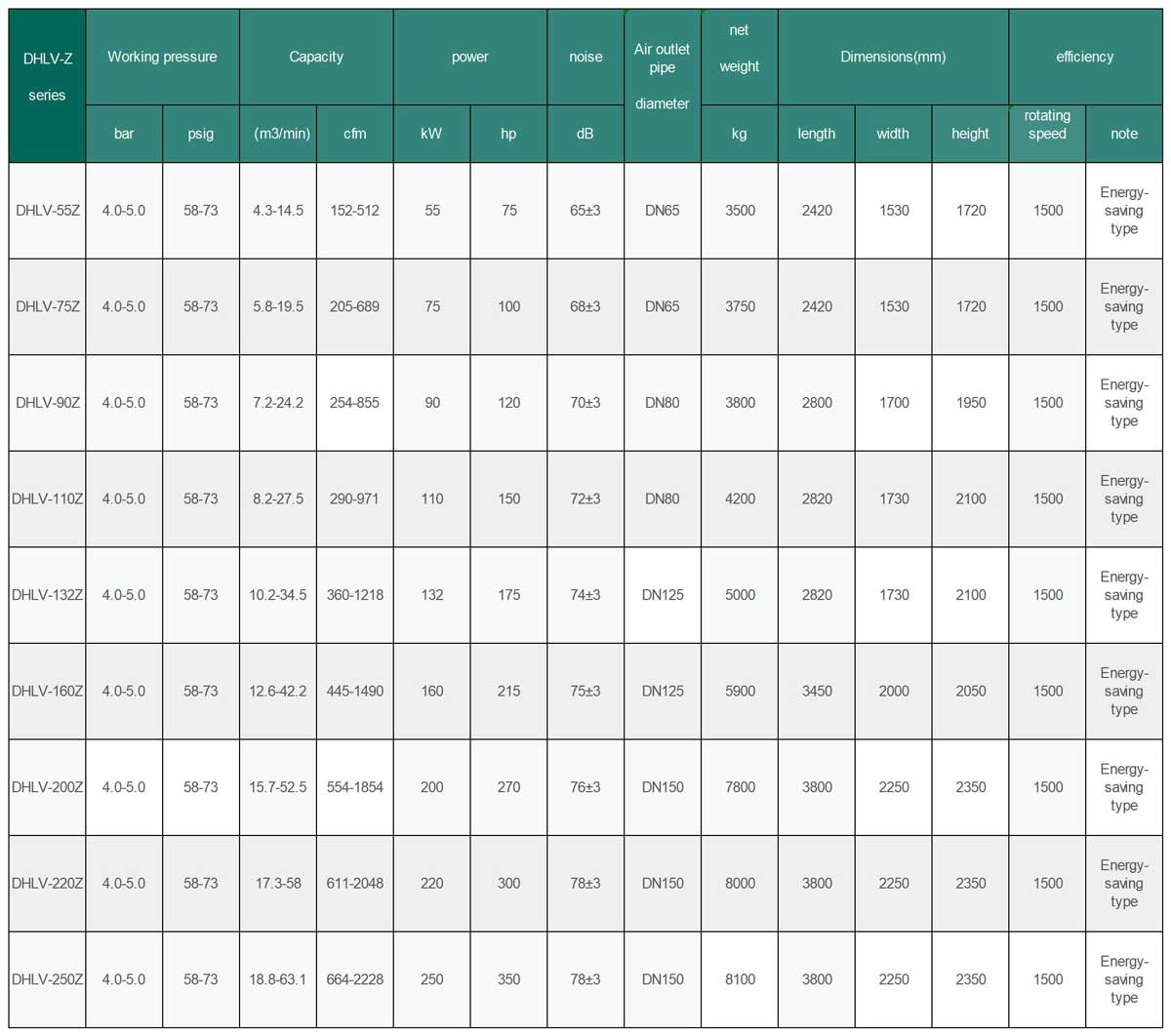Select the rotating speed subheader

(1047, 134)
